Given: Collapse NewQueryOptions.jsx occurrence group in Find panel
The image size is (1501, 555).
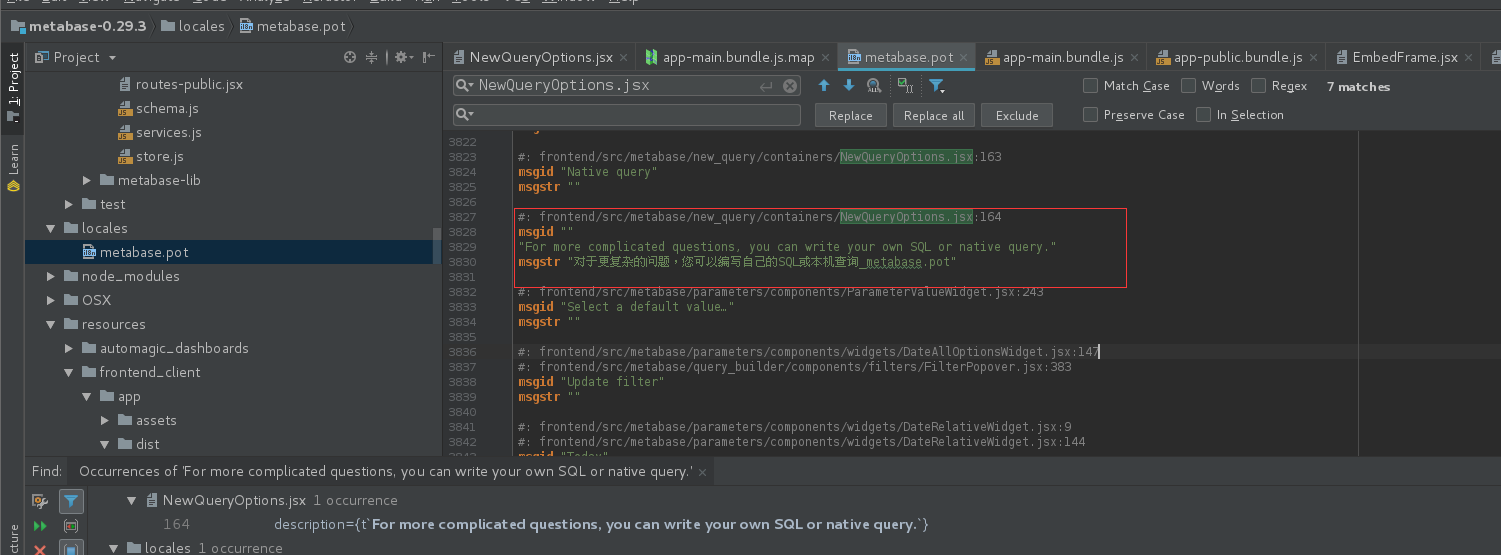Looking at the screenshot, I should click(132, 500).
